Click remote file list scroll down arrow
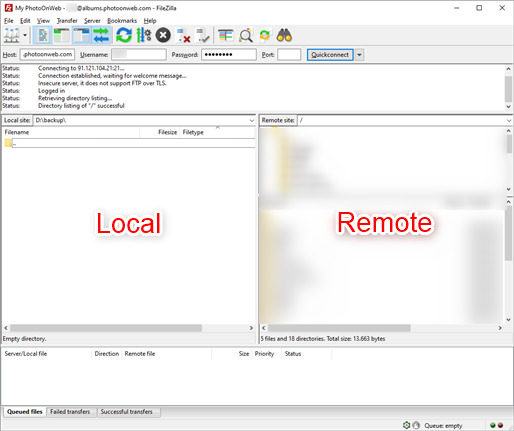The height and width of the screenshot is (431, 514). tap(509, 319)
